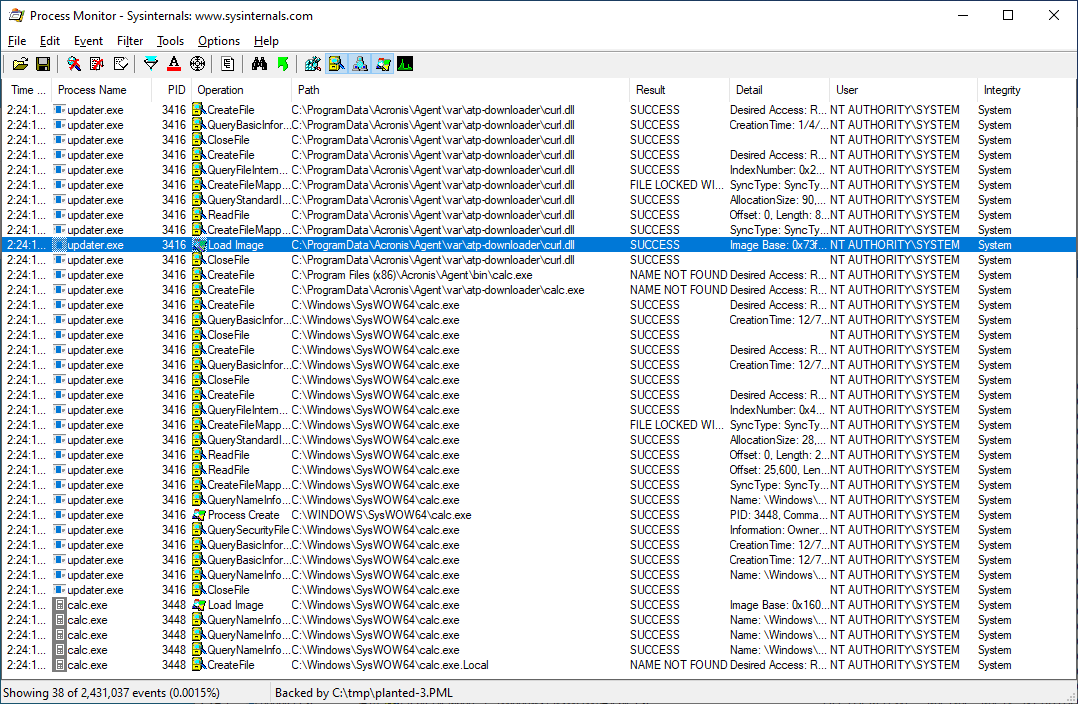1078x704 pixels.
Task: Click the Jump To Object green arrow icon
Action: pos(283,64)
